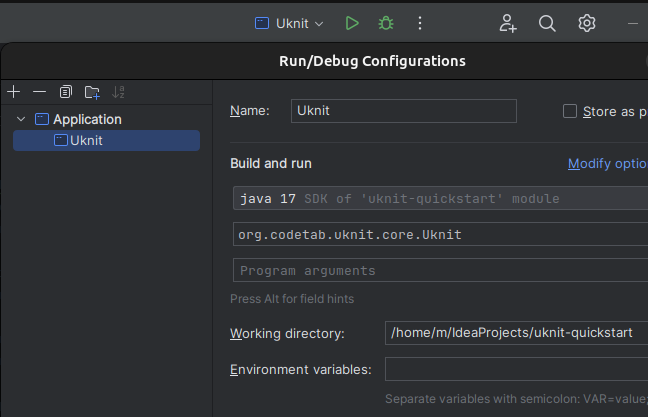Click the Press Alt for field hints text
The image size is (648, 417).
click(x=292, y=299)
